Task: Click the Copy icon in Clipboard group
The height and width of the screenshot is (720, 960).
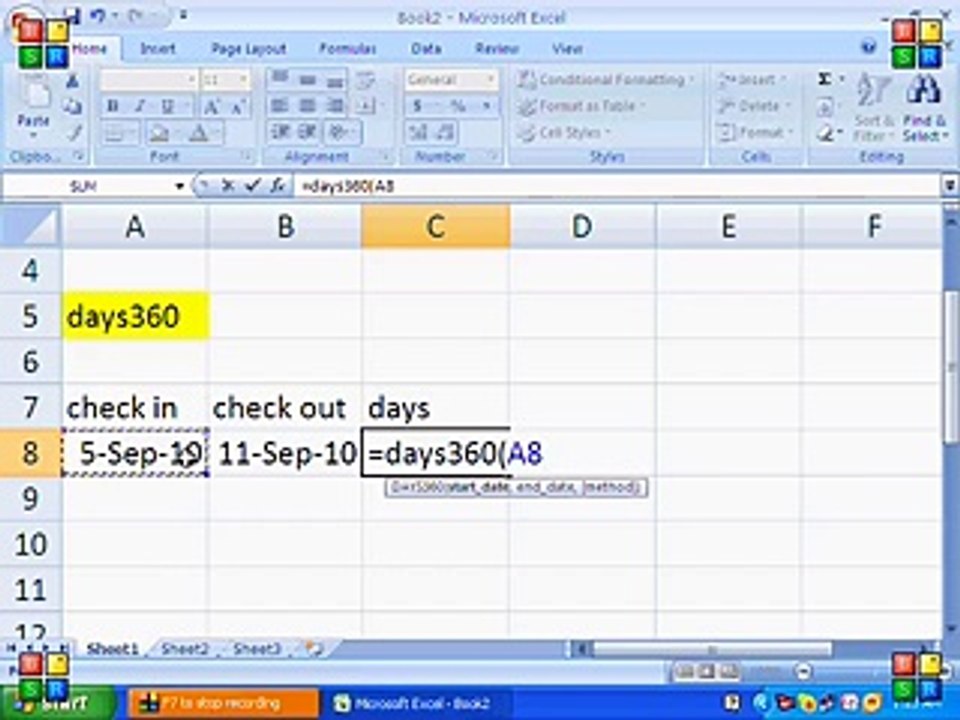Action: click(x=72, y=107)
